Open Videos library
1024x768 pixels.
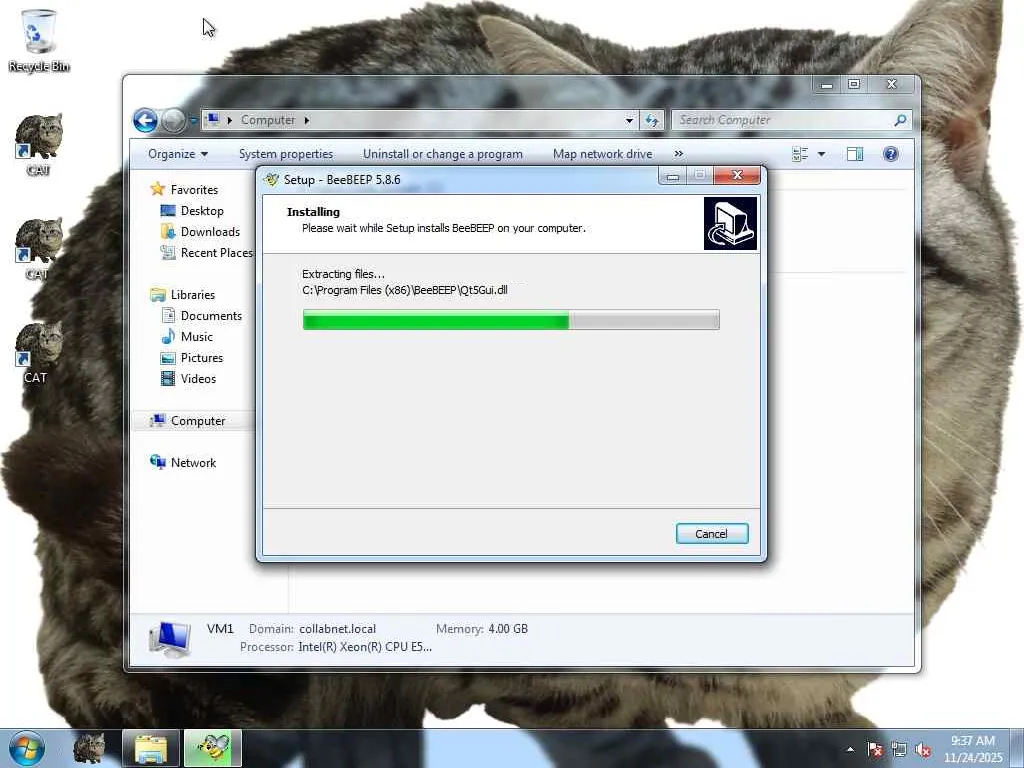(199, 379)
